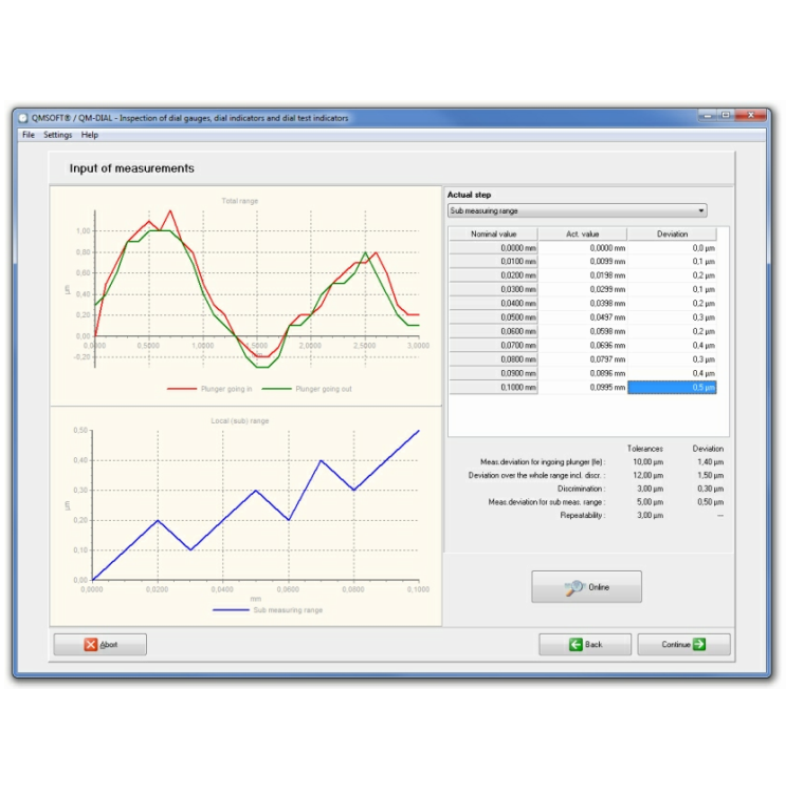Open the Help menu

(x=90, y=135)
